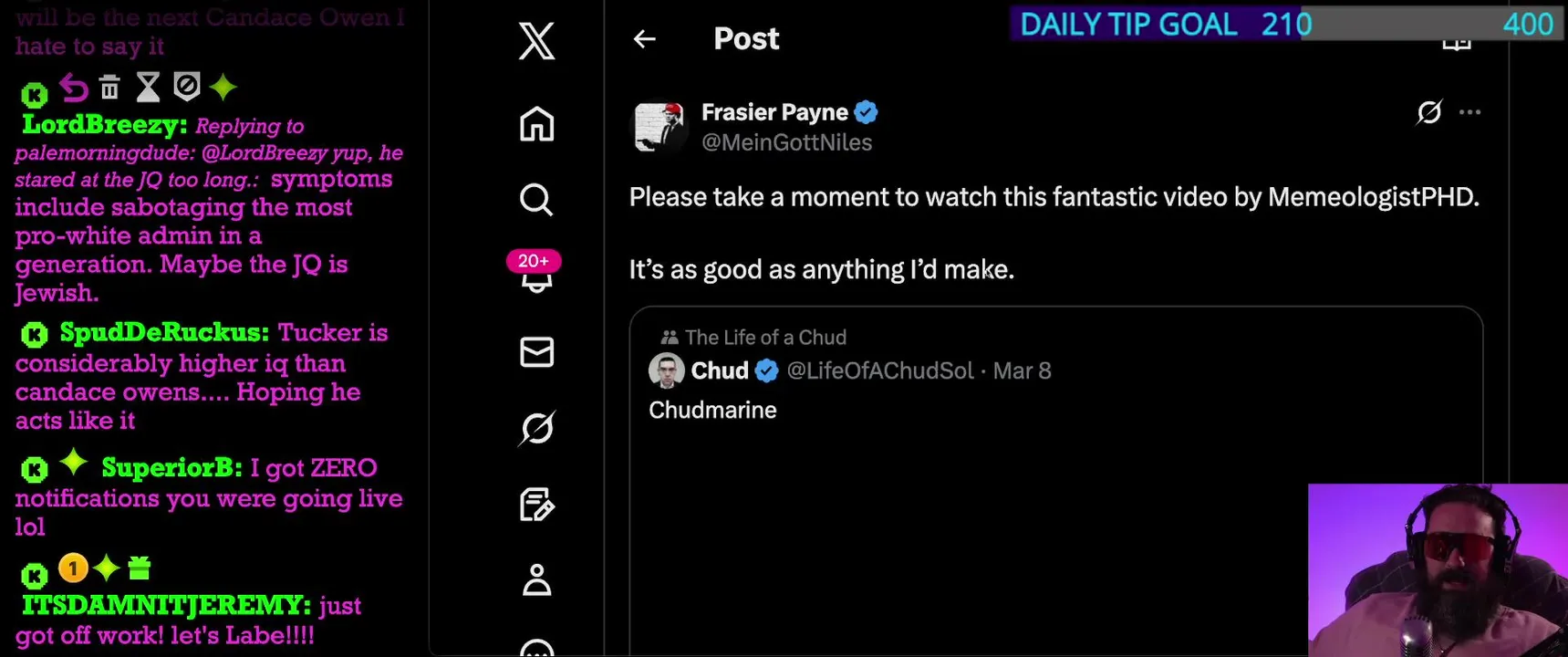
Task: Delete LordBreezy's chat message with trash icon
Action: 109,88
